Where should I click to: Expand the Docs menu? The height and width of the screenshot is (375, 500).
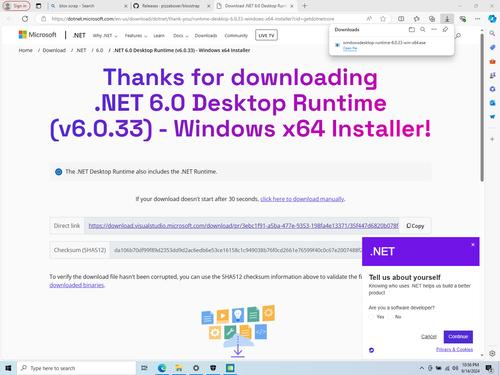[x=181, y=35]
